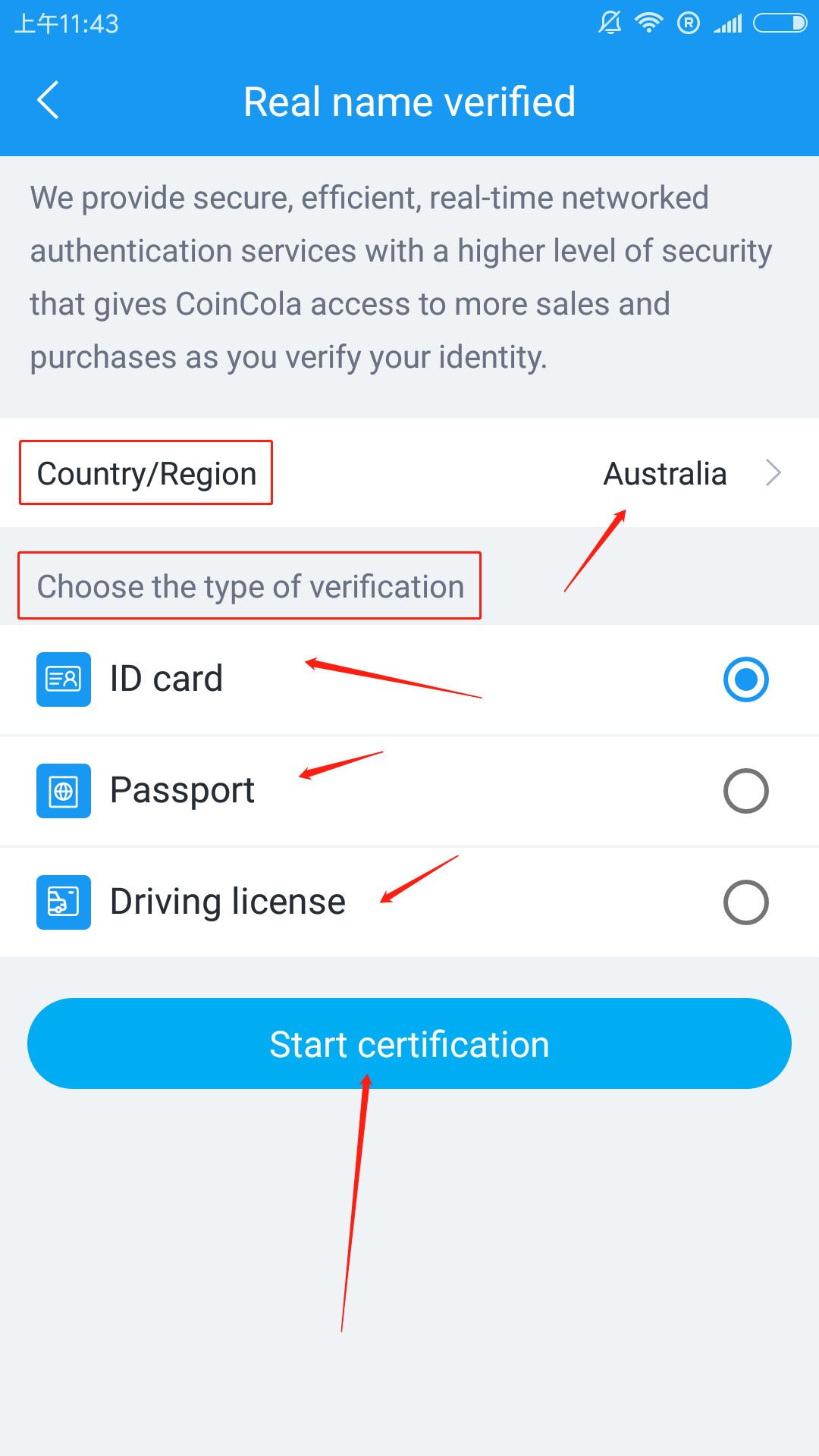Screen dimensions: 819x1456
Task: Open the Australia country selector
Action: tap(665, 474)
